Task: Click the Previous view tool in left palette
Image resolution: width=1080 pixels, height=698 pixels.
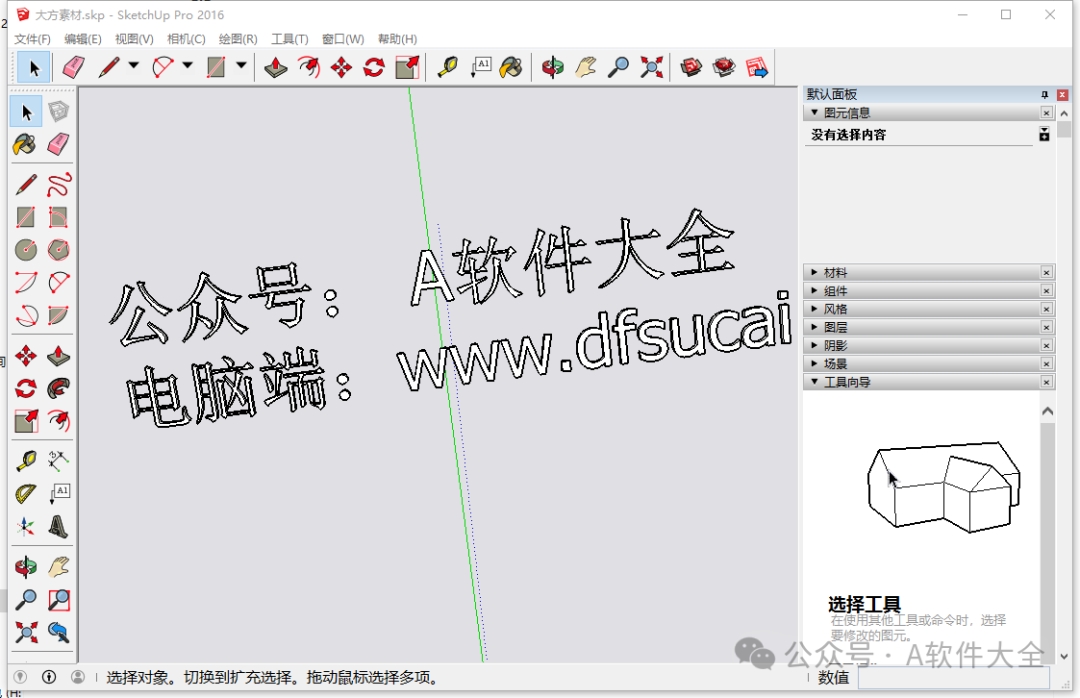Action: click(x=59, y=632)
